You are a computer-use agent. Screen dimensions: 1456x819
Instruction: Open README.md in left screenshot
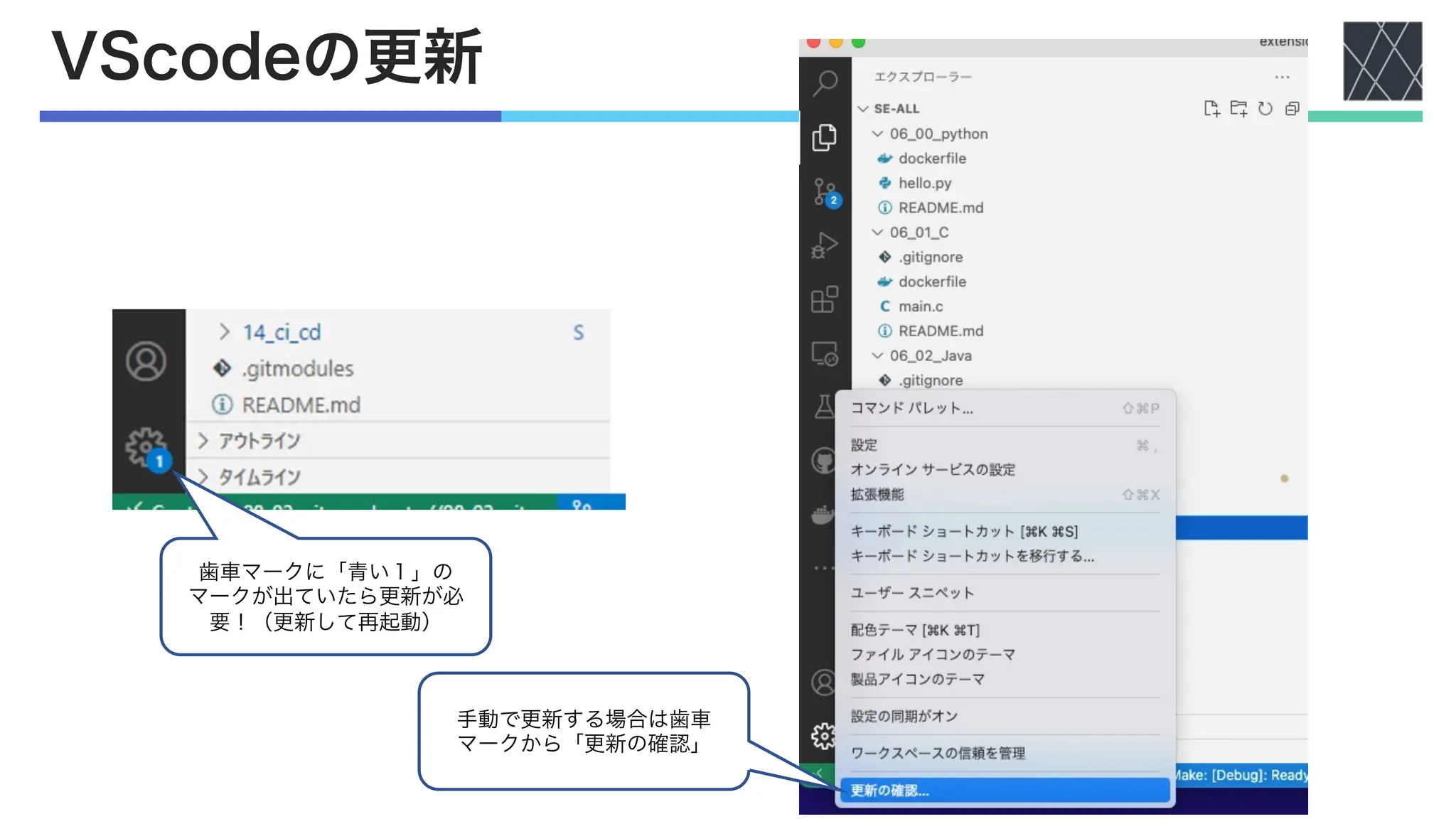pyautogui.click(x=301, y=405)
